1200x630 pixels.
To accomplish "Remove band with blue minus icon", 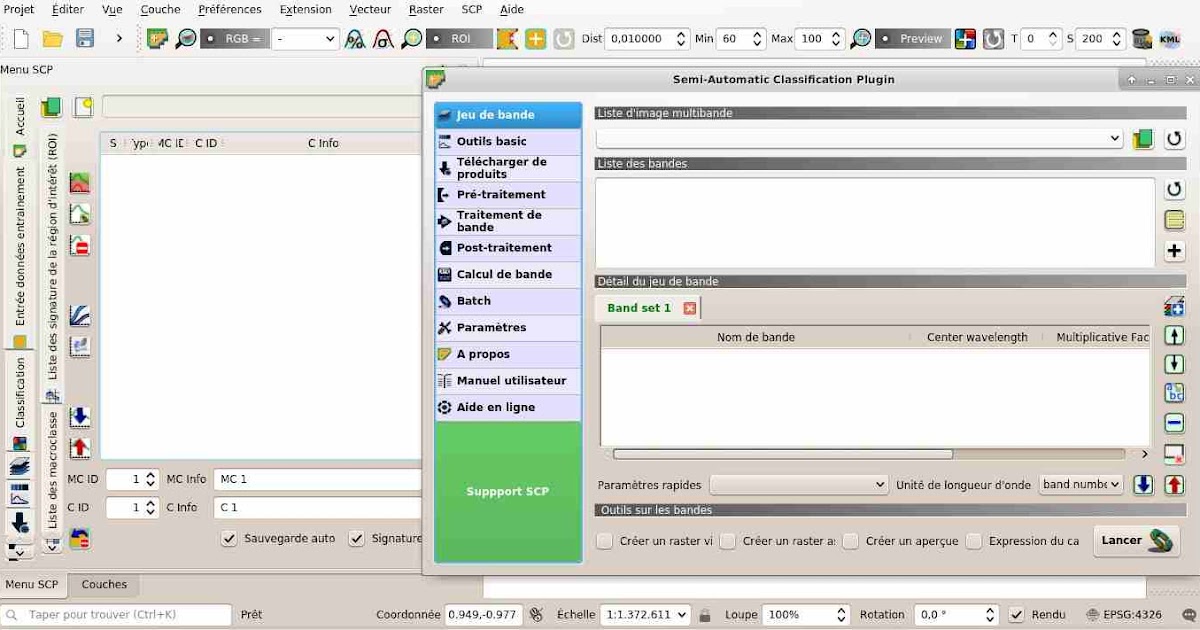I will 1175,422.
